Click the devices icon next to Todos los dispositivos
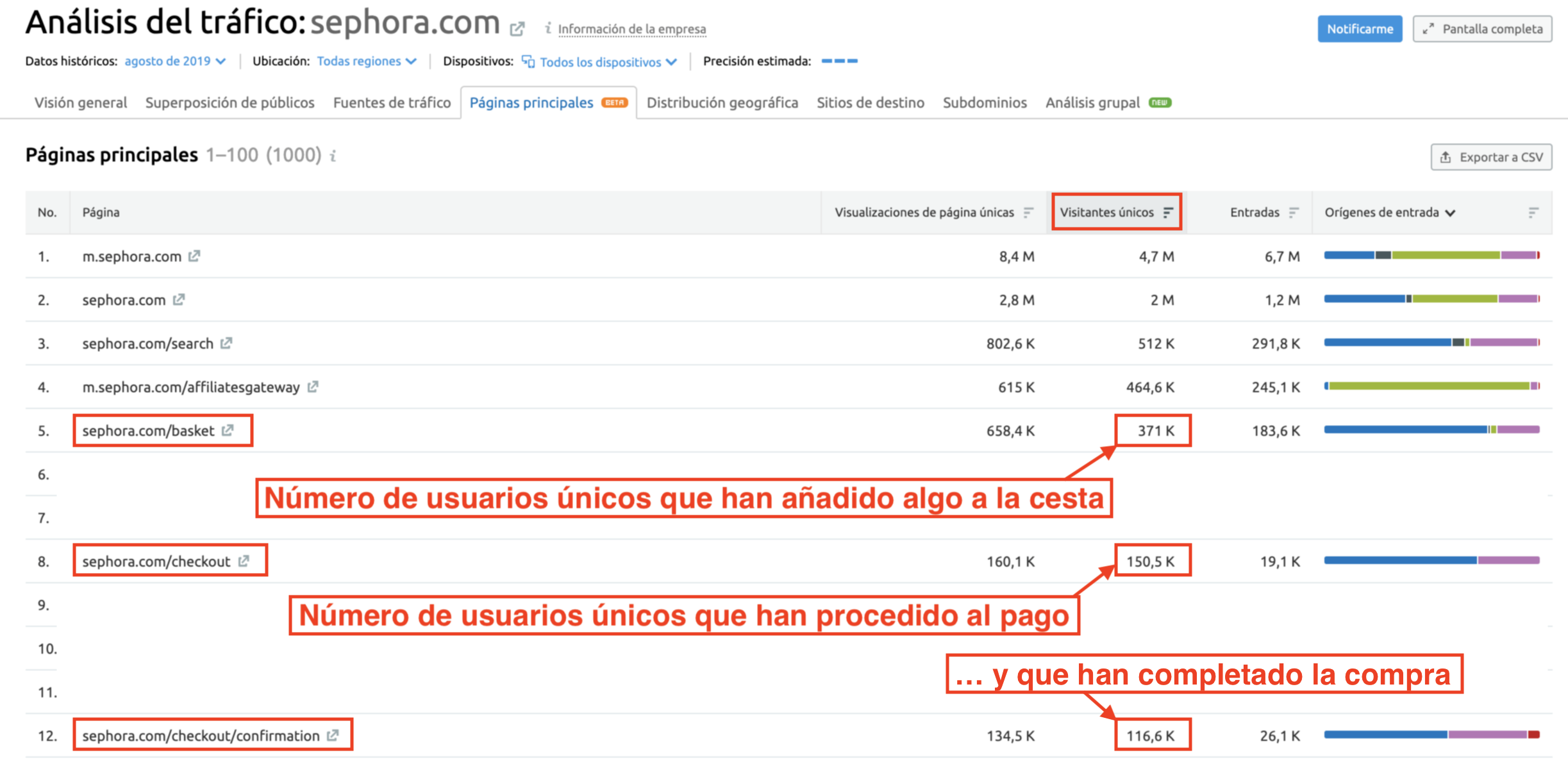Viewport: 1568px width, 764px height. [x=528, y=61]
